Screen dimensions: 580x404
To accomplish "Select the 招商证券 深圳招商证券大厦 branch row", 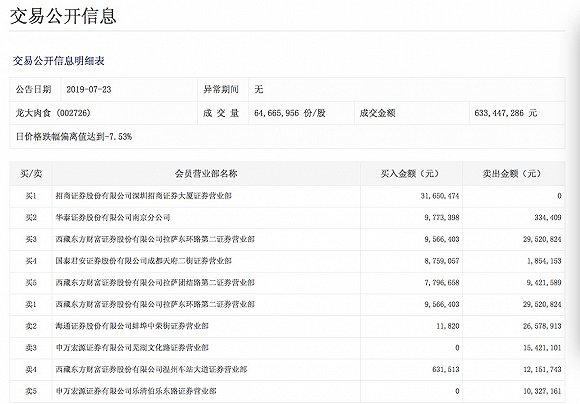I will [287, 196].
